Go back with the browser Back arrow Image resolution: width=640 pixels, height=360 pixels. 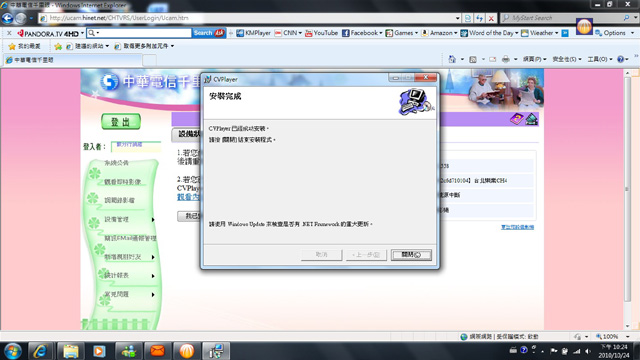pyautogui.click(x=7, y=18)
